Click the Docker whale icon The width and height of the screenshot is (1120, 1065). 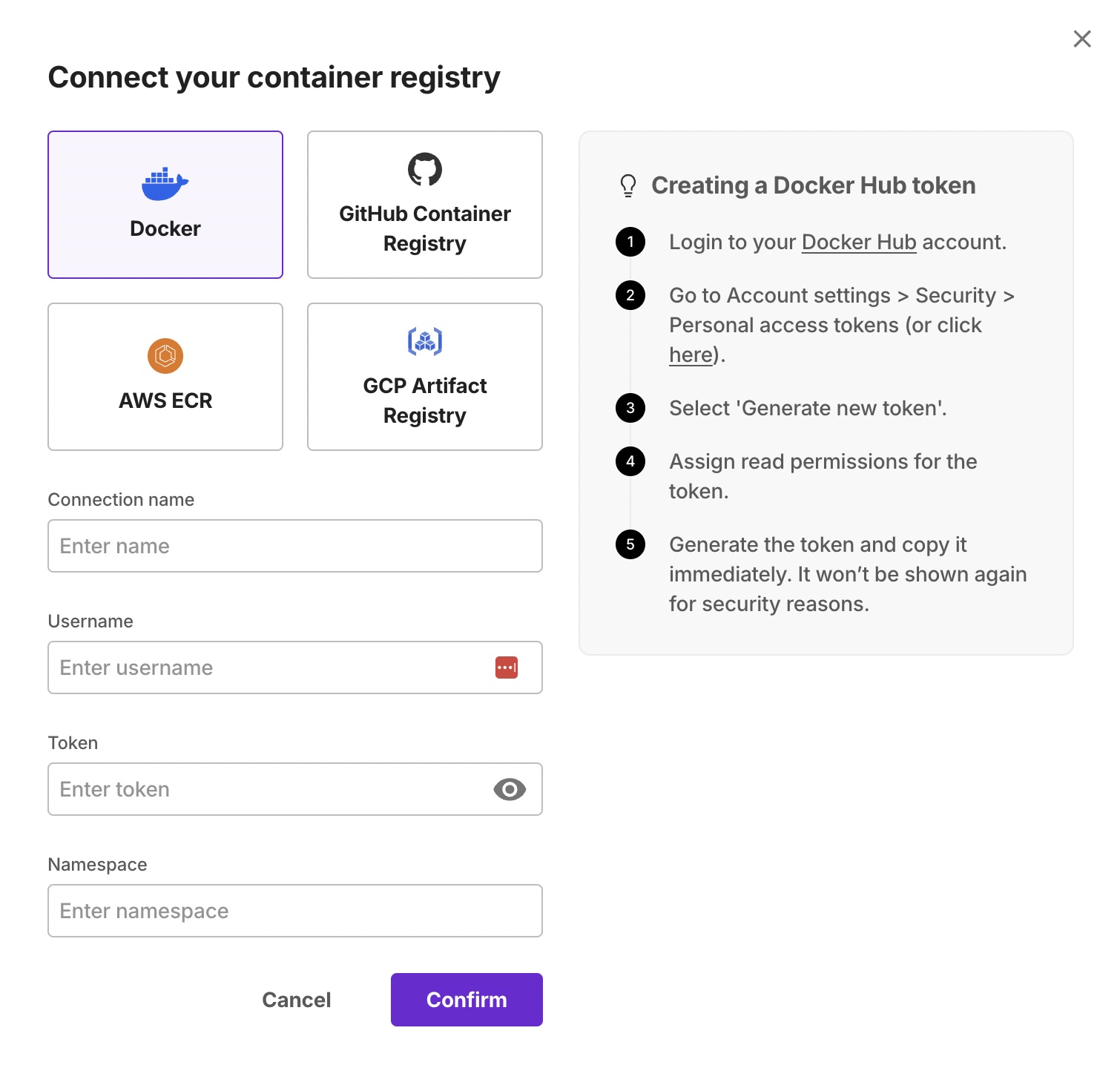(x=165, y=184)
